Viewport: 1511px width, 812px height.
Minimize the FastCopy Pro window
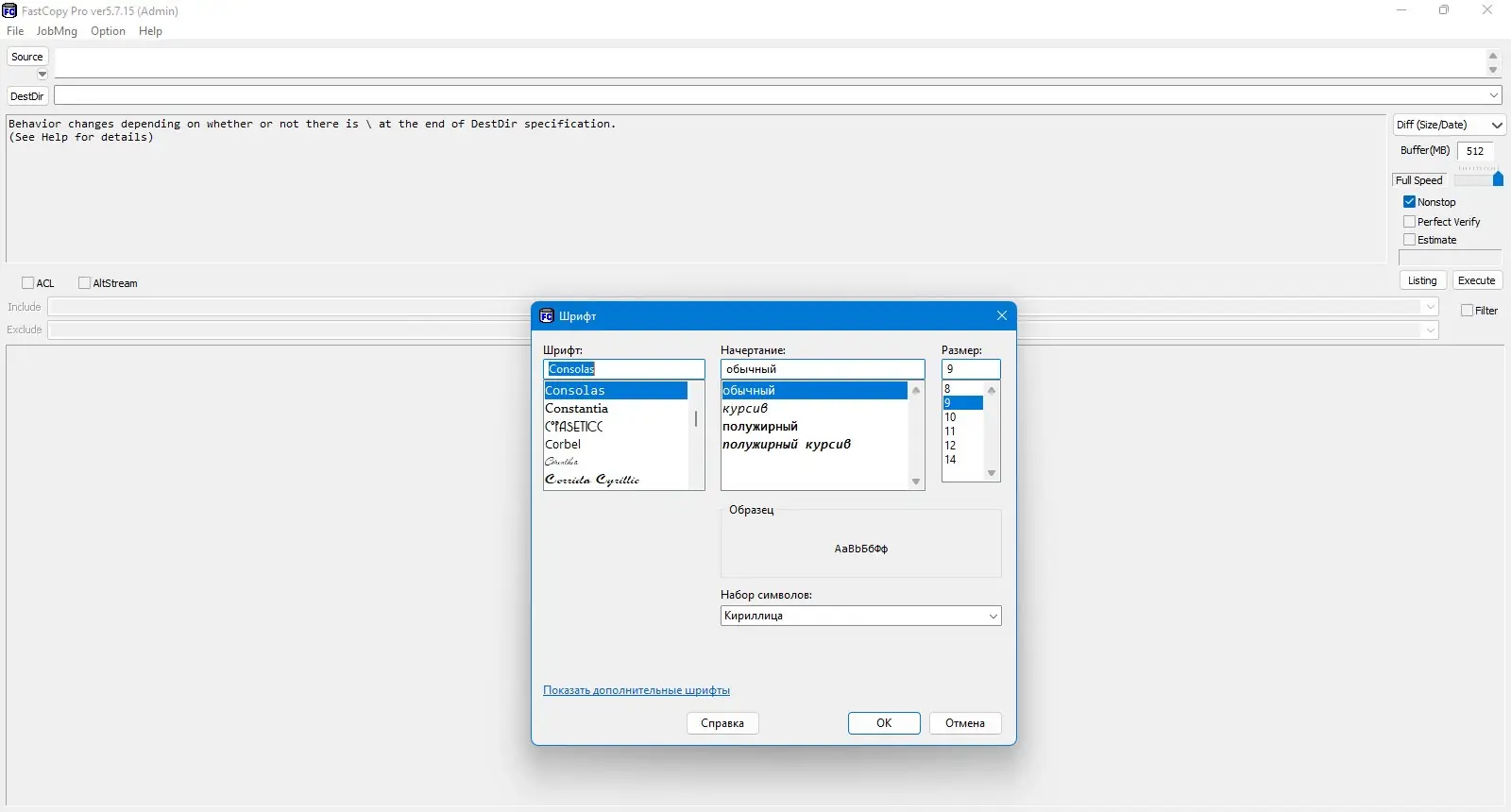(1401, 10)
